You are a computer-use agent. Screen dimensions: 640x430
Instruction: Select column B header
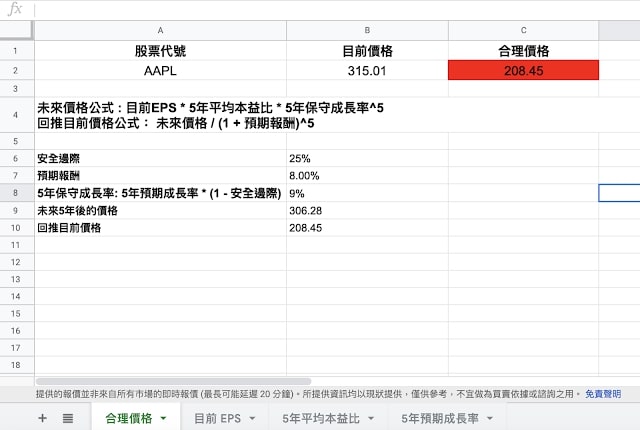(x=367, y=30)
